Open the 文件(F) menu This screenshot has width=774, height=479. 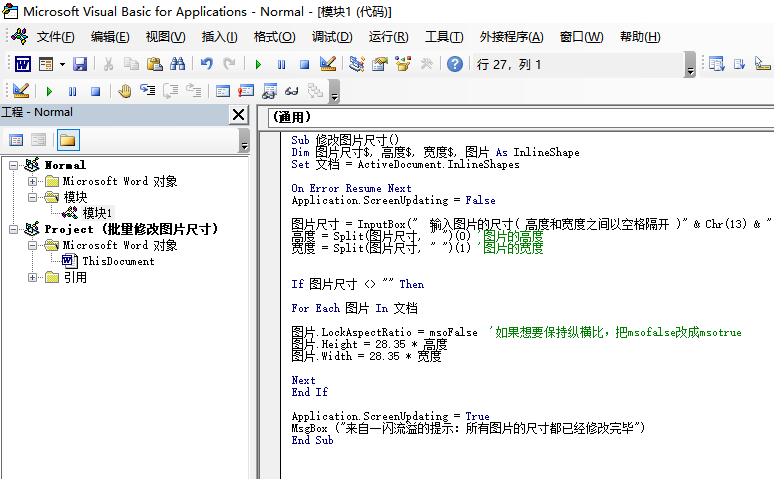55,37
